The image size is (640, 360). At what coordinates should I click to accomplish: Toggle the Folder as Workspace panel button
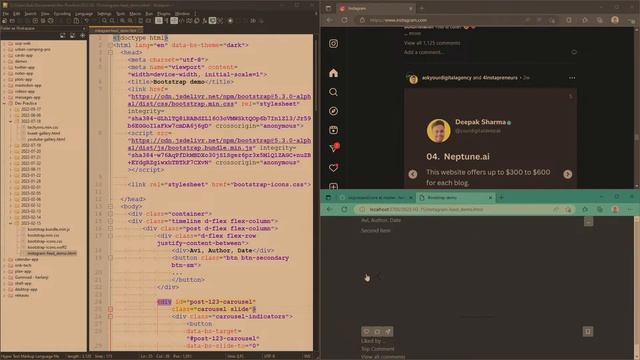[x=212, y=21]
